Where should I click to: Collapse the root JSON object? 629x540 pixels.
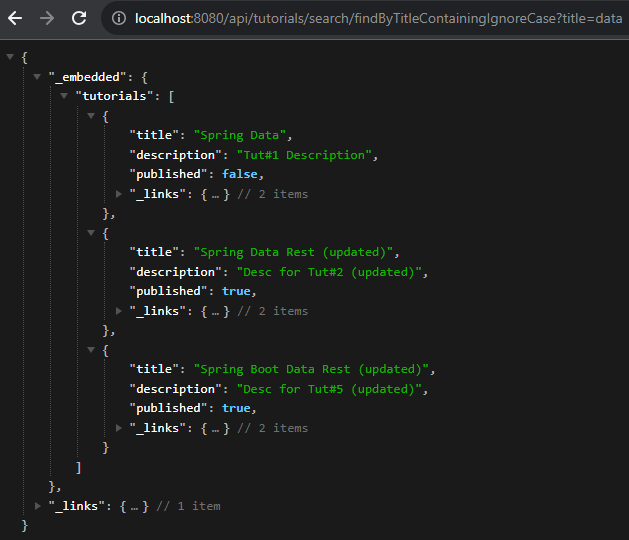pos(10,57)
